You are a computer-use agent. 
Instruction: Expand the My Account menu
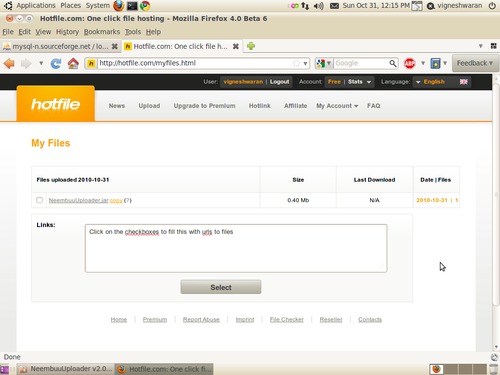click(337, 106)
